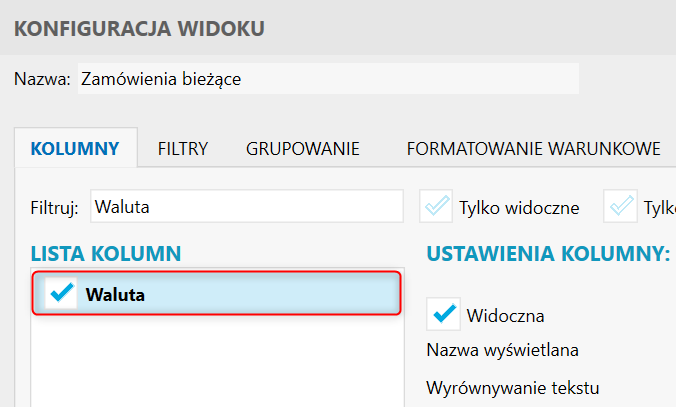The height and width of the screenshot is (407, 676).
Task: Select the Waluta row in column list
Action: coord(240,294)
